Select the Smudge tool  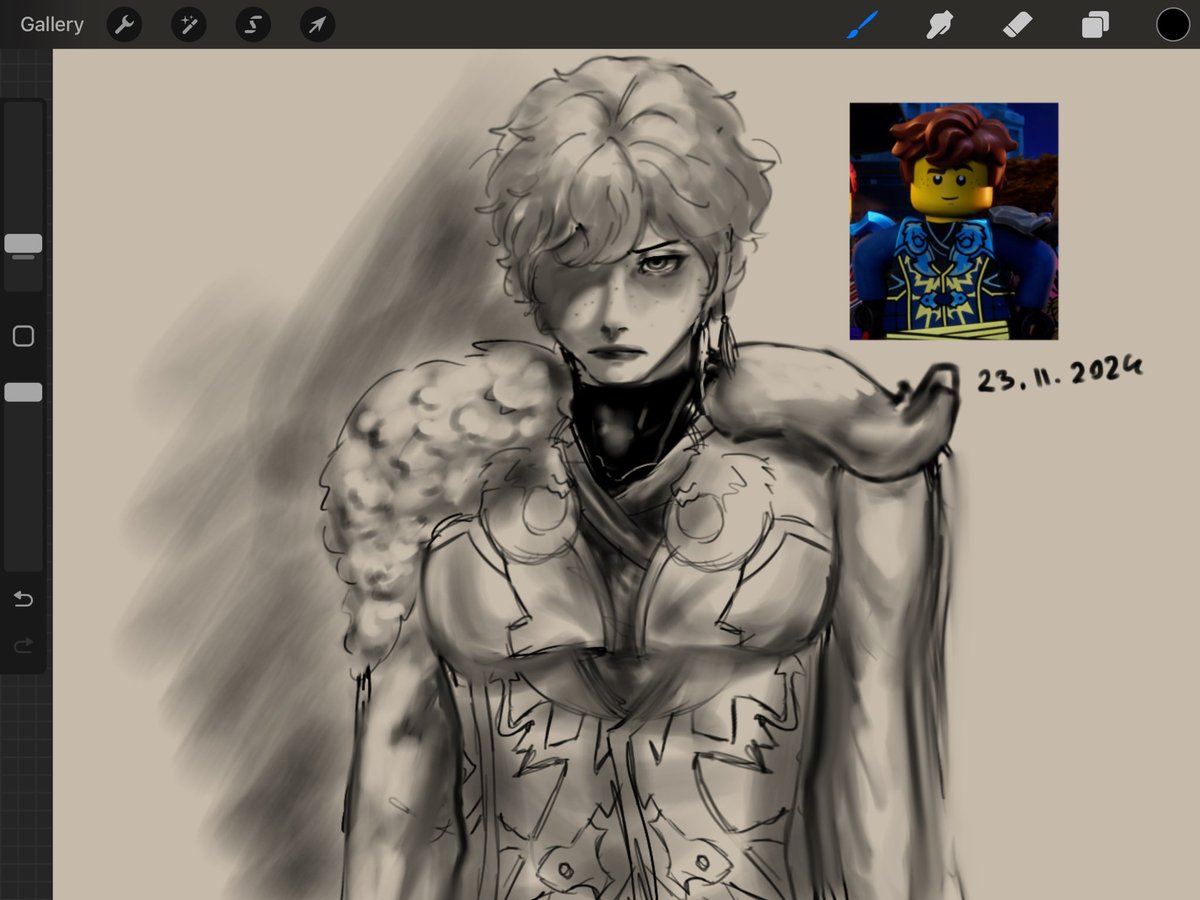[939, 25]
